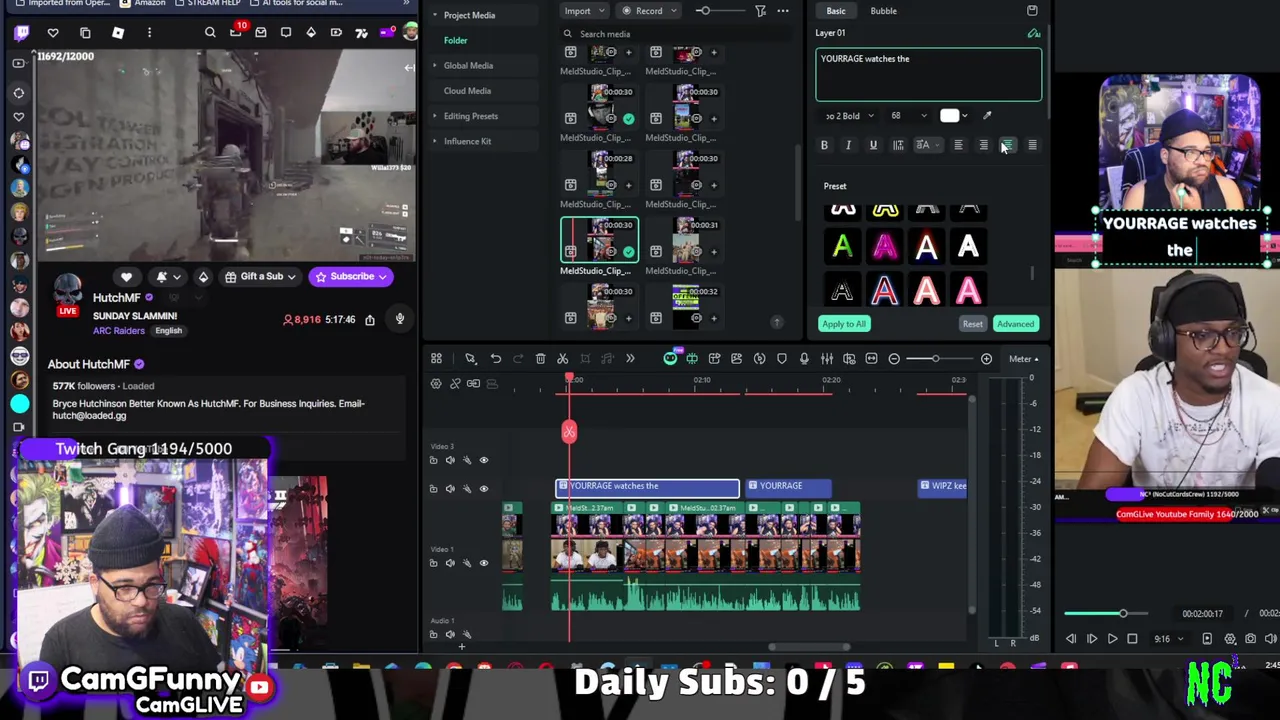
Task: Take a snapshot with the camera icon
Action: pos(1250,639)
